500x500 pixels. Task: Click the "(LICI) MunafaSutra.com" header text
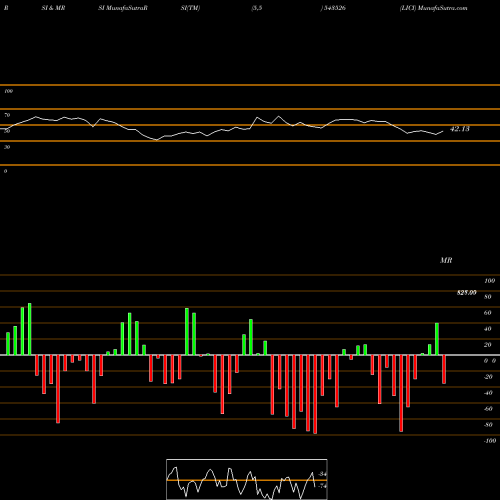coord(433,8)
